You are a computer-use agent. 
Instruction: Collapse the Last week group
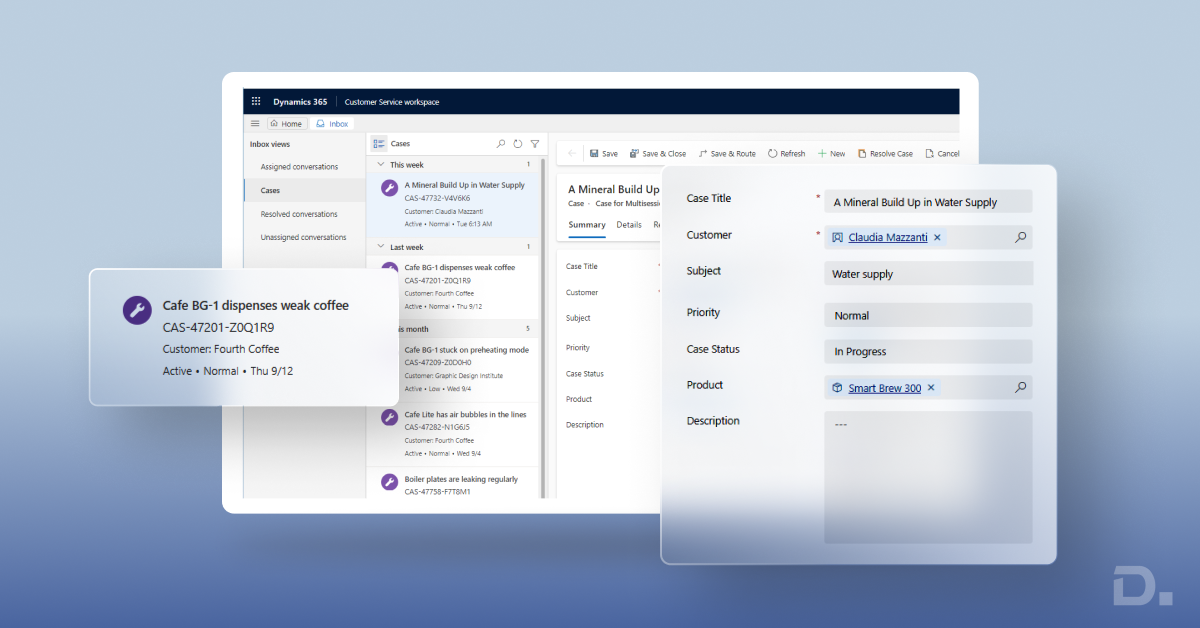(380, 247)
